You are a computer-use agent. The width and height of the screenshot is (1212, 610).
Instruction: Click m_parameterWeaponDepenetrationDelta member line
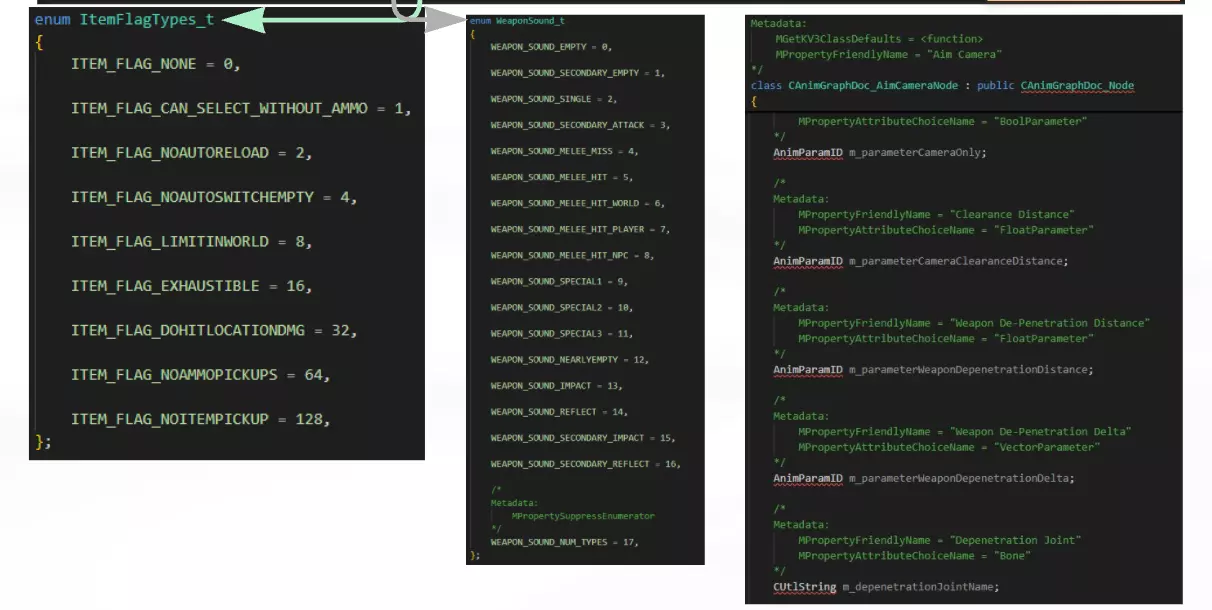(924, 478)
